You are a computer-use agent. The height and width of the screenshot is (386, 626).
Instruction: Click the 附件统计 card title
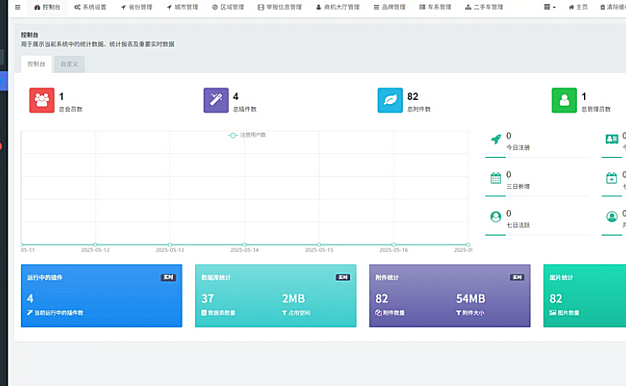click(387, 277)
